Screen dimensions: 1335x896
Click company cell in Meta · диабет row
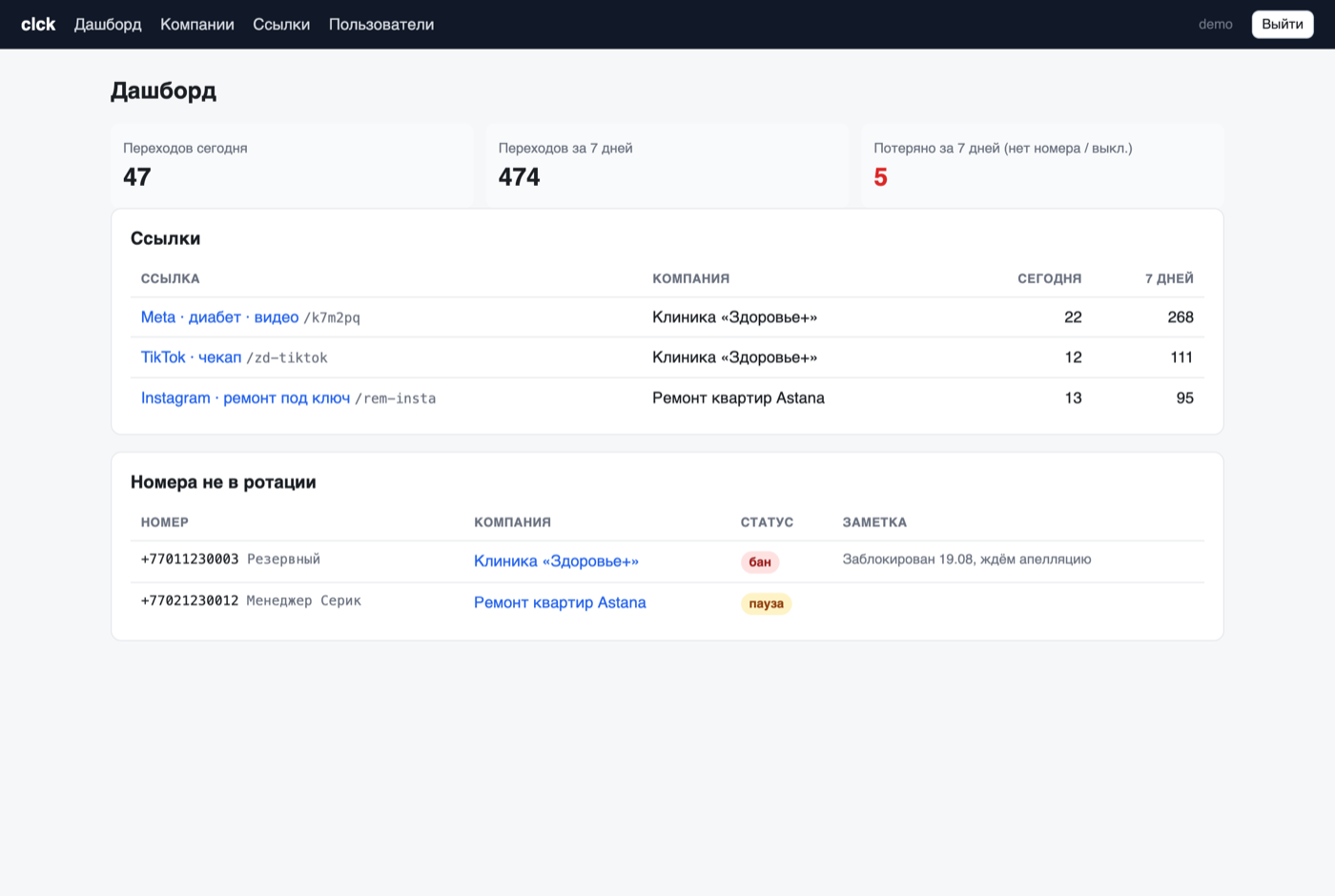click(x=734, y=317)
